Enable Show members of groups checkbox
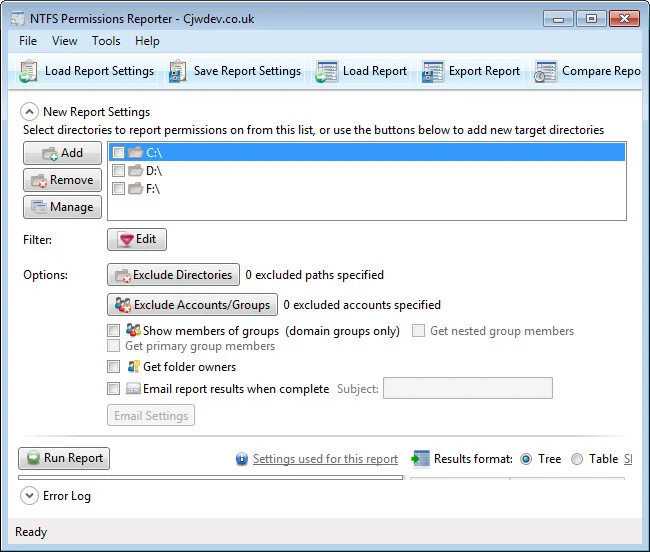Viewport: 650px width, 552px height. (x=113, y=330)
